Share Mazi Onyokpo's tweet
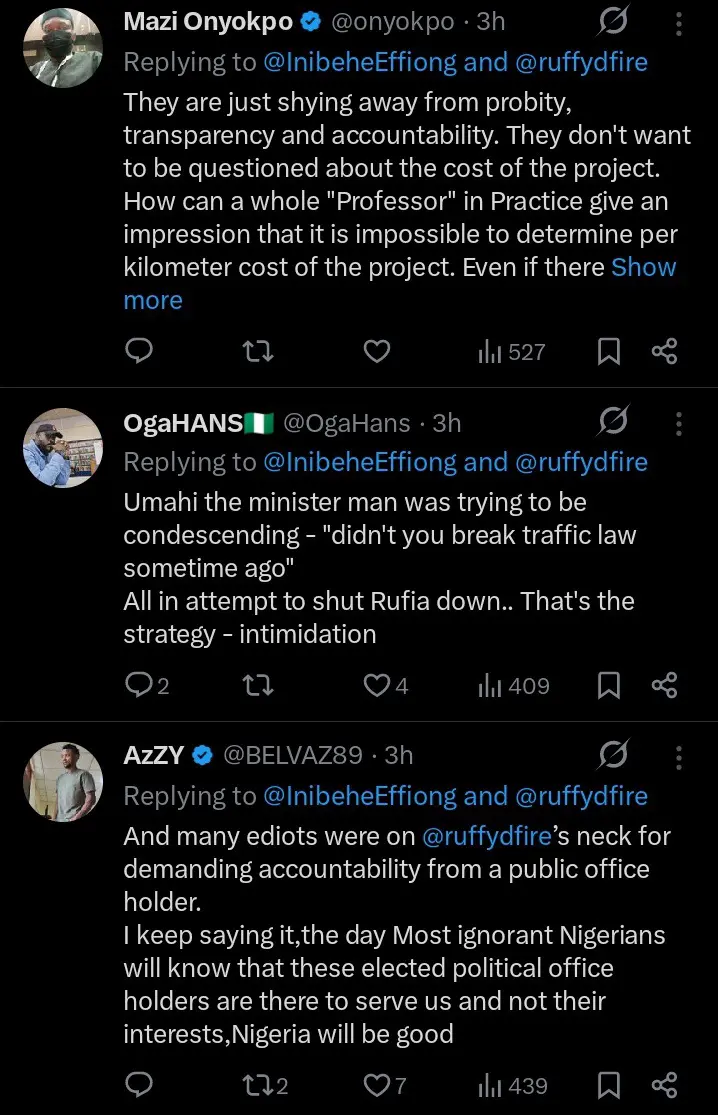Image resolution: width=718 pixels, height=1115 pixels. [x=665, y=351]
